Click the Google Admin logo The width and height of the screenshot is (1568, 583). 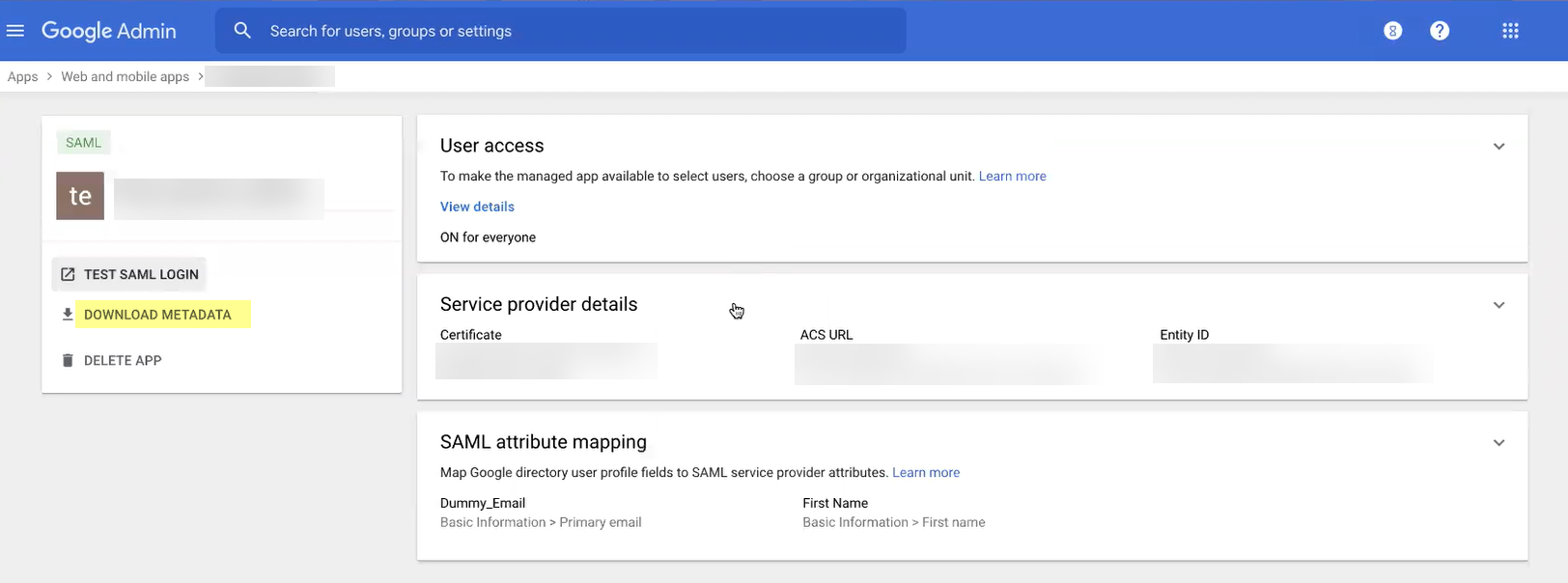click(109, 31)
